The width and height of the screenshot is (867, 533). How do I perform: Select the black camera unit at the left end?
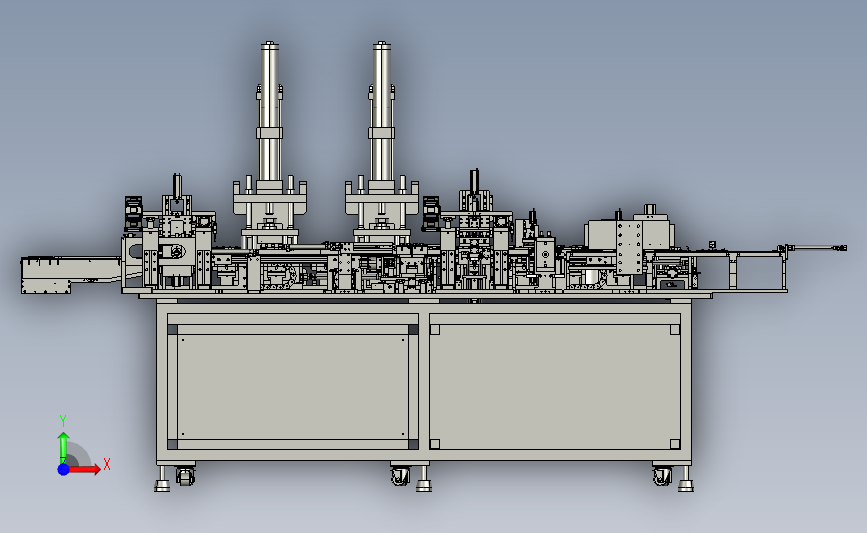tap(133, 213)
